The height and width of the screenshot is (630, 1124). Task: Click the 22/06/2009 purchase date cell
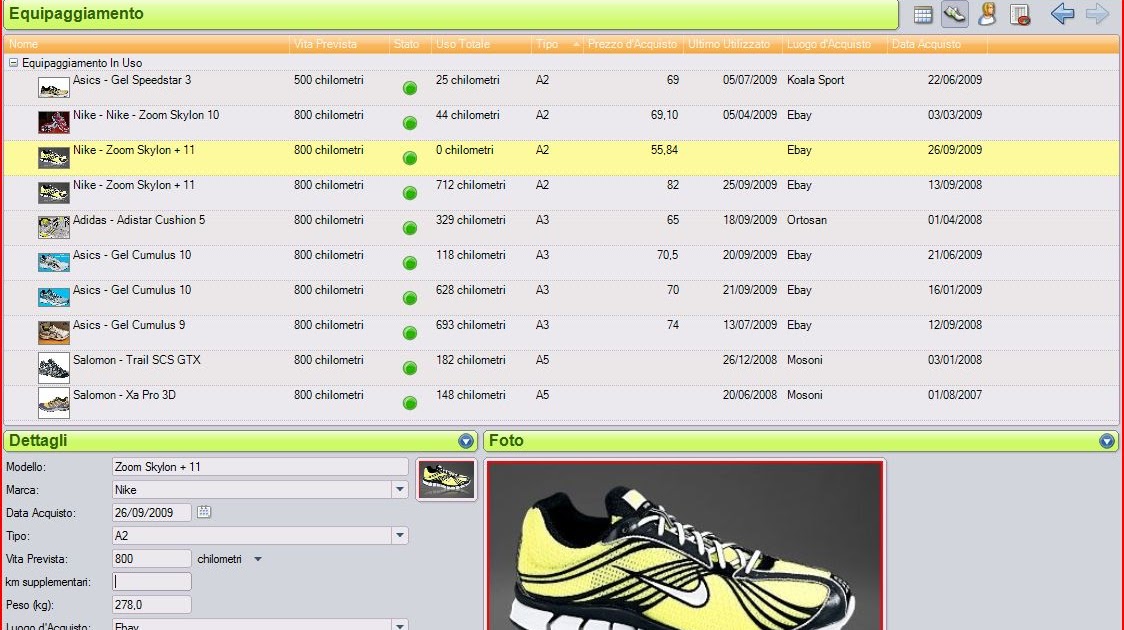(955, 80)
